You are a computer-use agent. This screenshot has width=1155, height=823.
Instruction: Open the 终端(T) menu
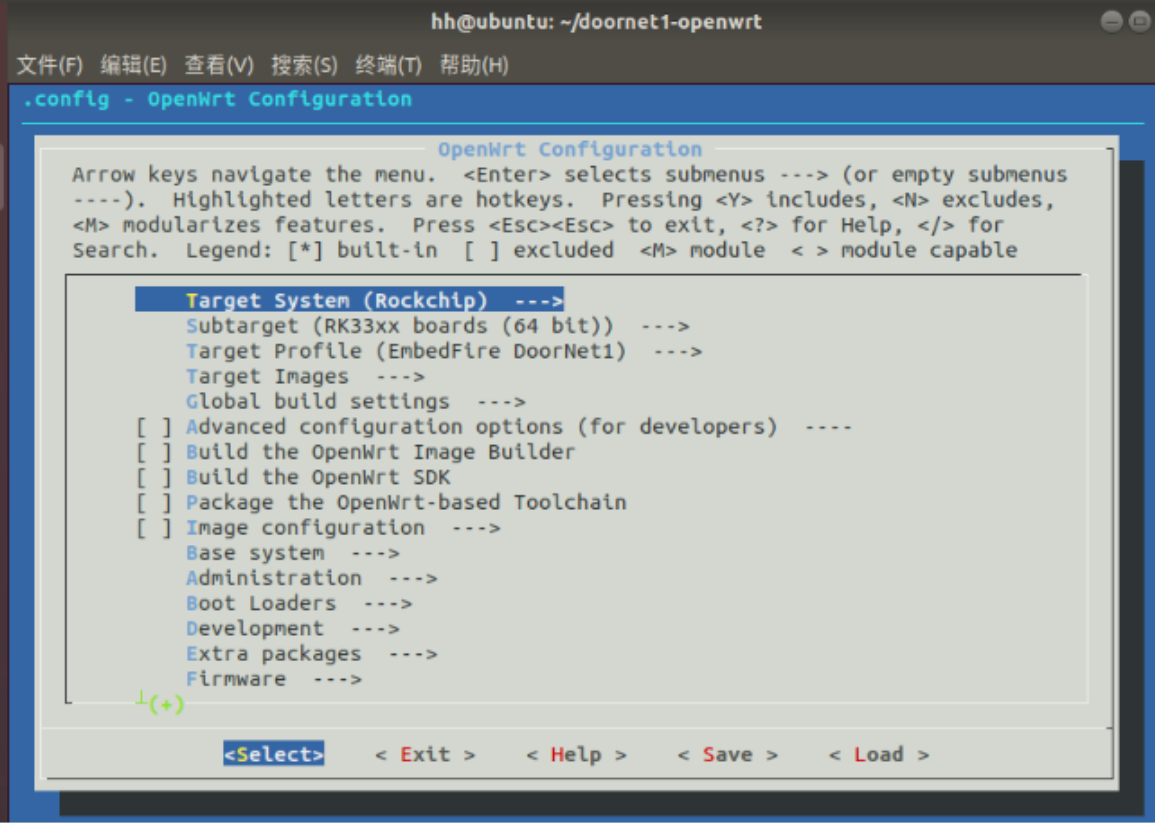pyautogui.click(x=388, y=66)
